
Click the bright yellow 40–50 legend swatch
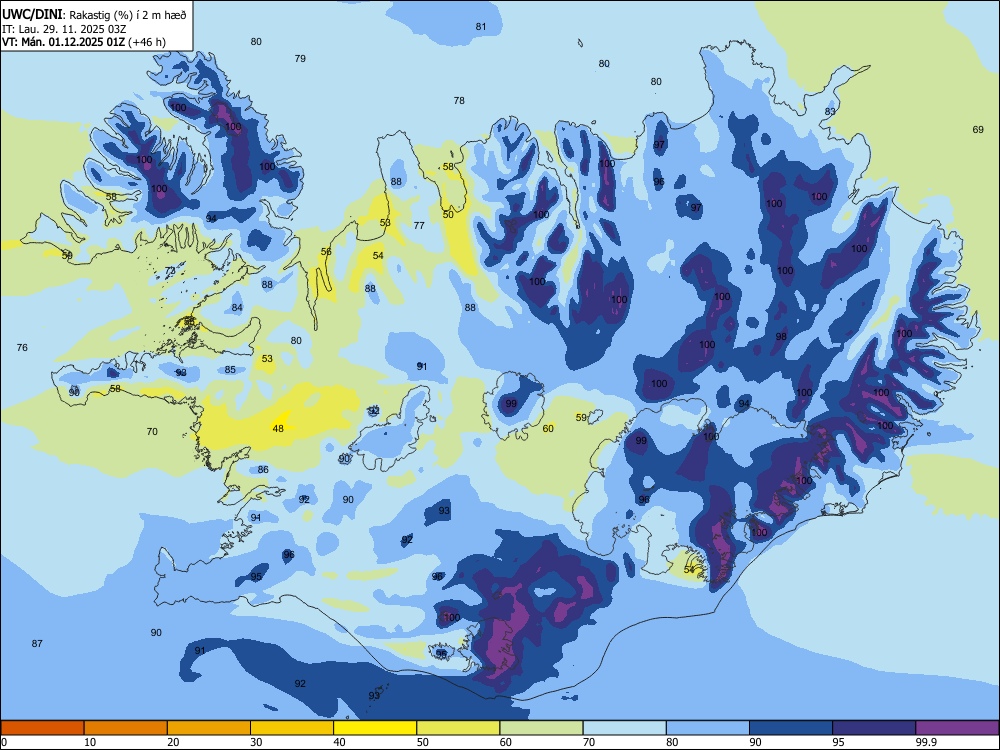[x=375, y=728]
